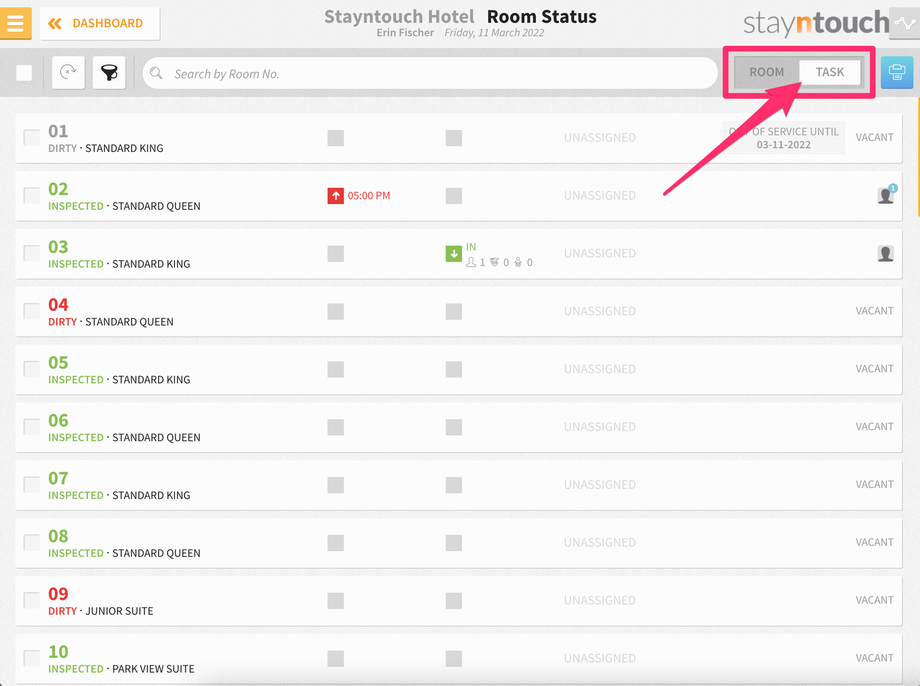Open room number 08
This screenshot has height=686, width=920.
(58, 536)
